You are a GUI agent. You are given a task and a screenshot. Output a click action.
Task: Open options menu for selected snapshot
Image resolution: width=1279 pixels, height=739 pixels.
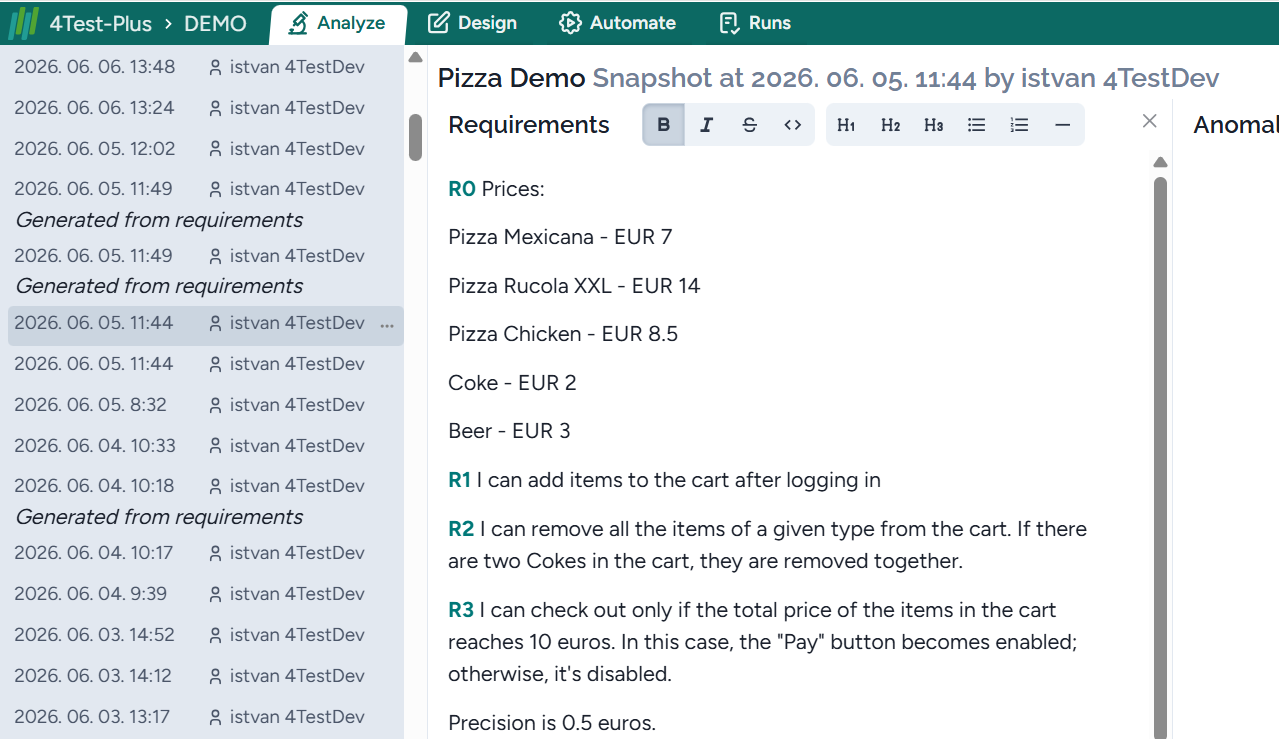click(387, 325)
